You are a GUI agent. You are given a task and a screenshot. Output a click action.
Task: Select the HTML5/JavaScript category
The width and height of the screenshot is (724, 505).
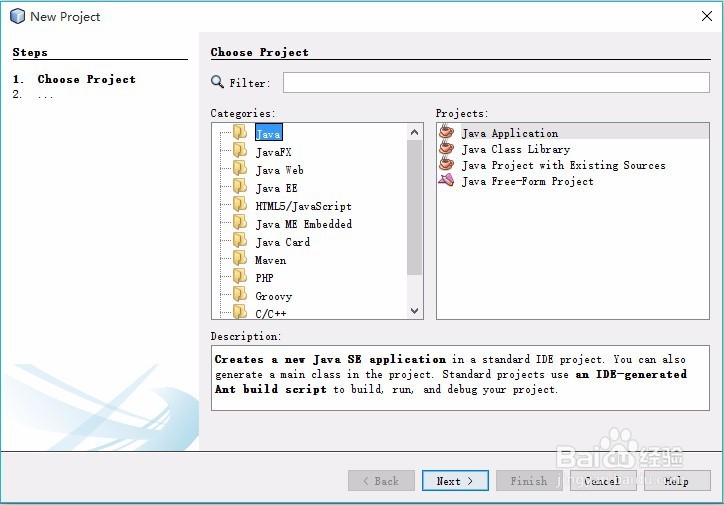pyautogui.click(x=303, y=206)
